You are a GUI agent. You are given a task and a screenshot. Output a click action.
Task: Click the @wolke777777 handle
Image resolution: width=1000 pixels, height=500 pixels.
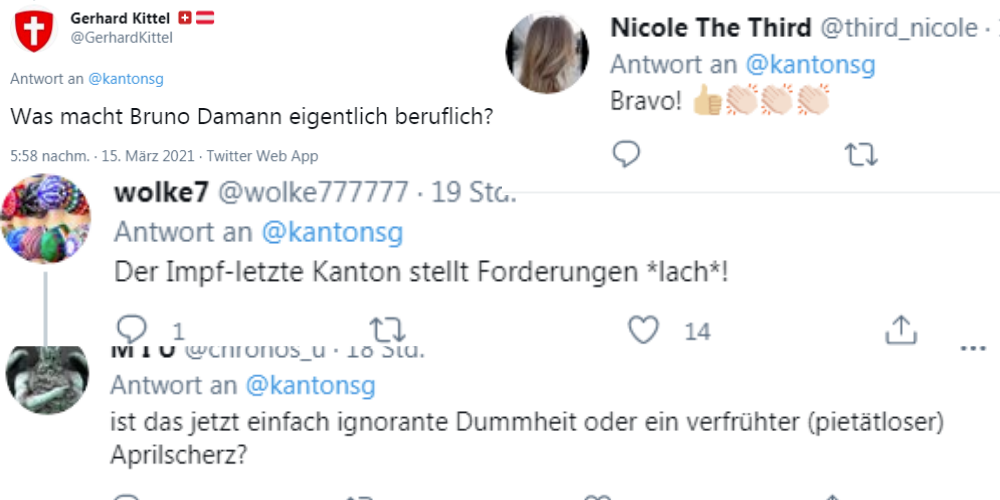click(x=312, y=192)
